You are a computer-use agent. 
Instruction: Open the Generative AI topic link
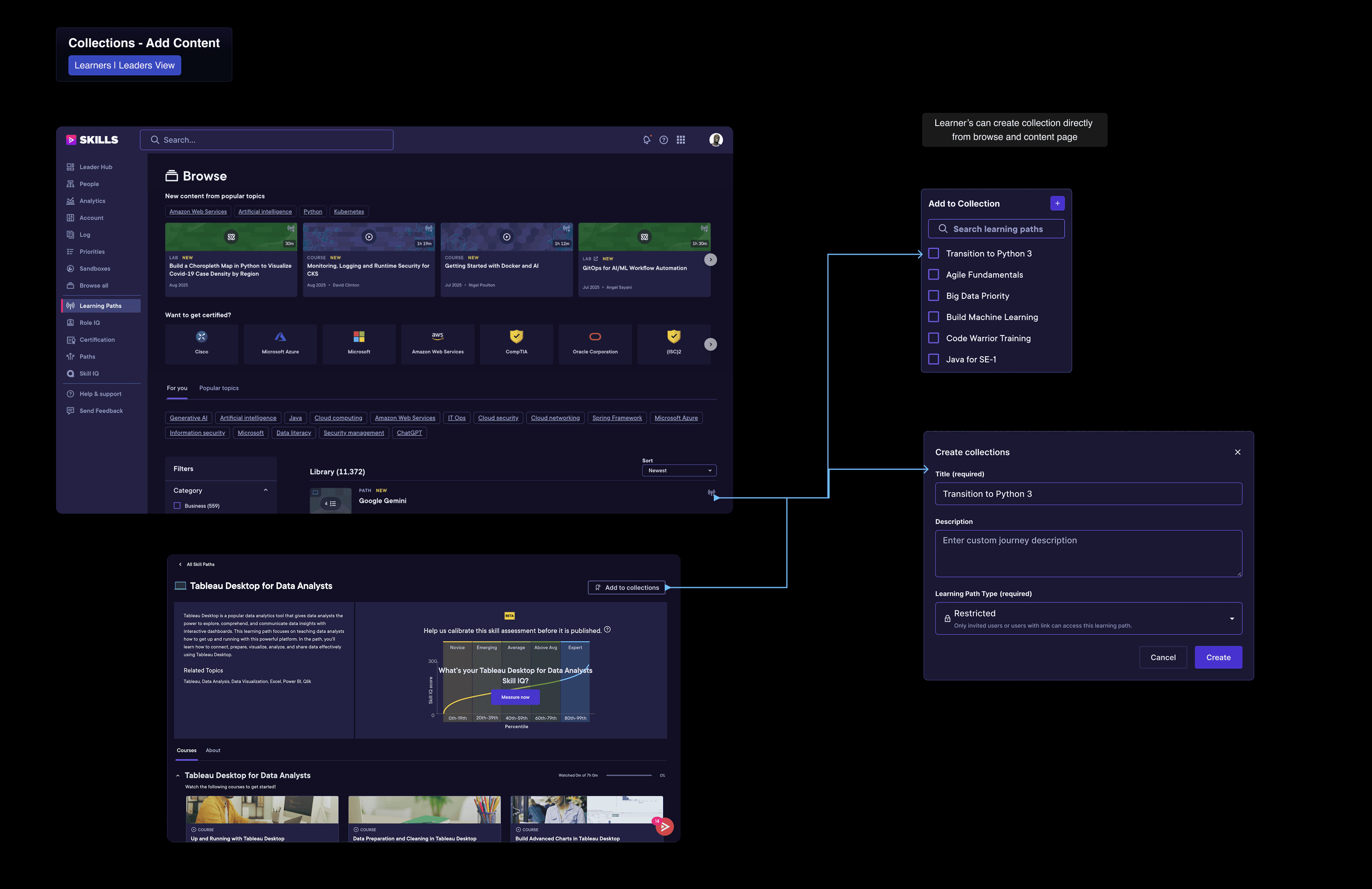point(189,418)
